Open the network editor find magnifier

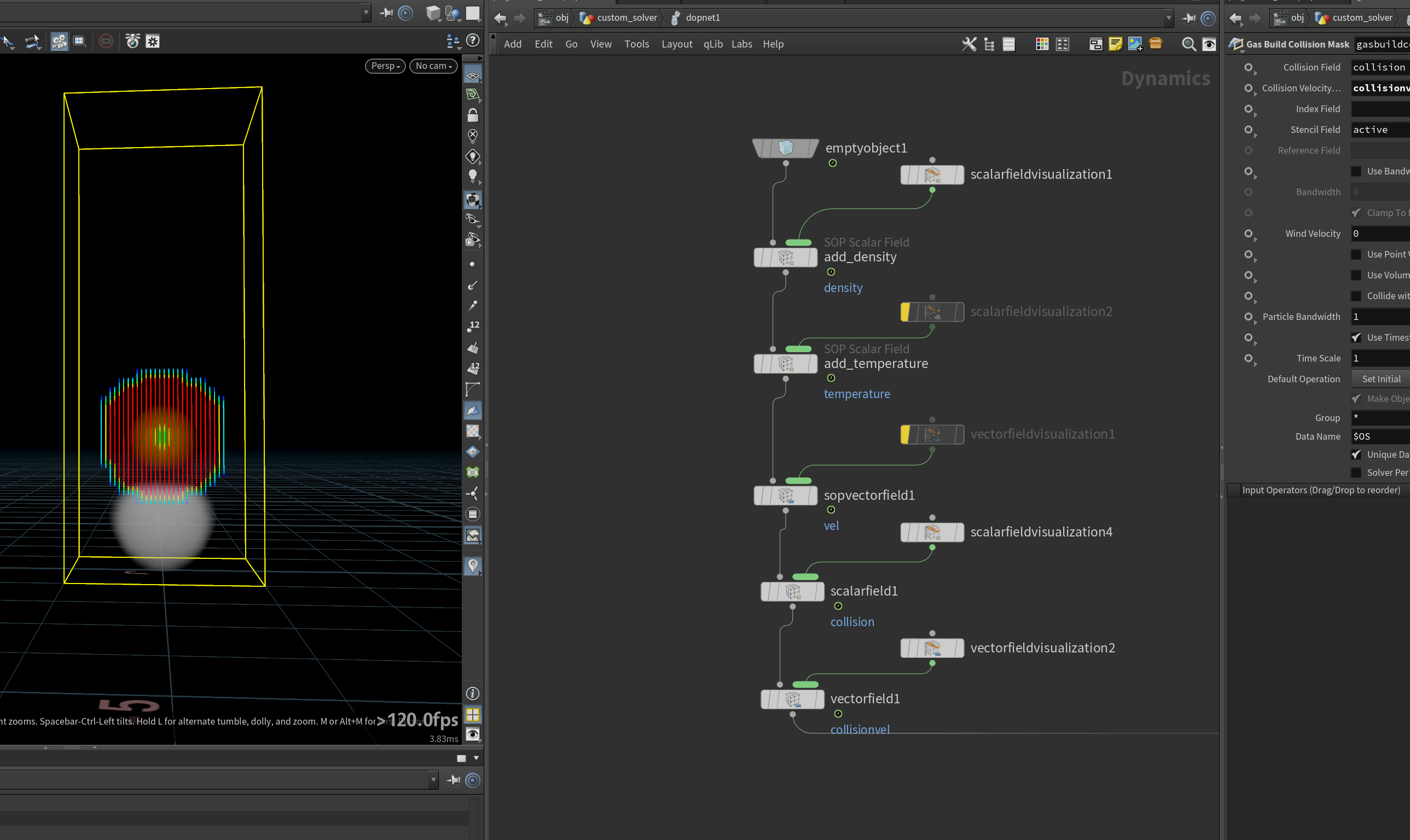point(1188,44)
